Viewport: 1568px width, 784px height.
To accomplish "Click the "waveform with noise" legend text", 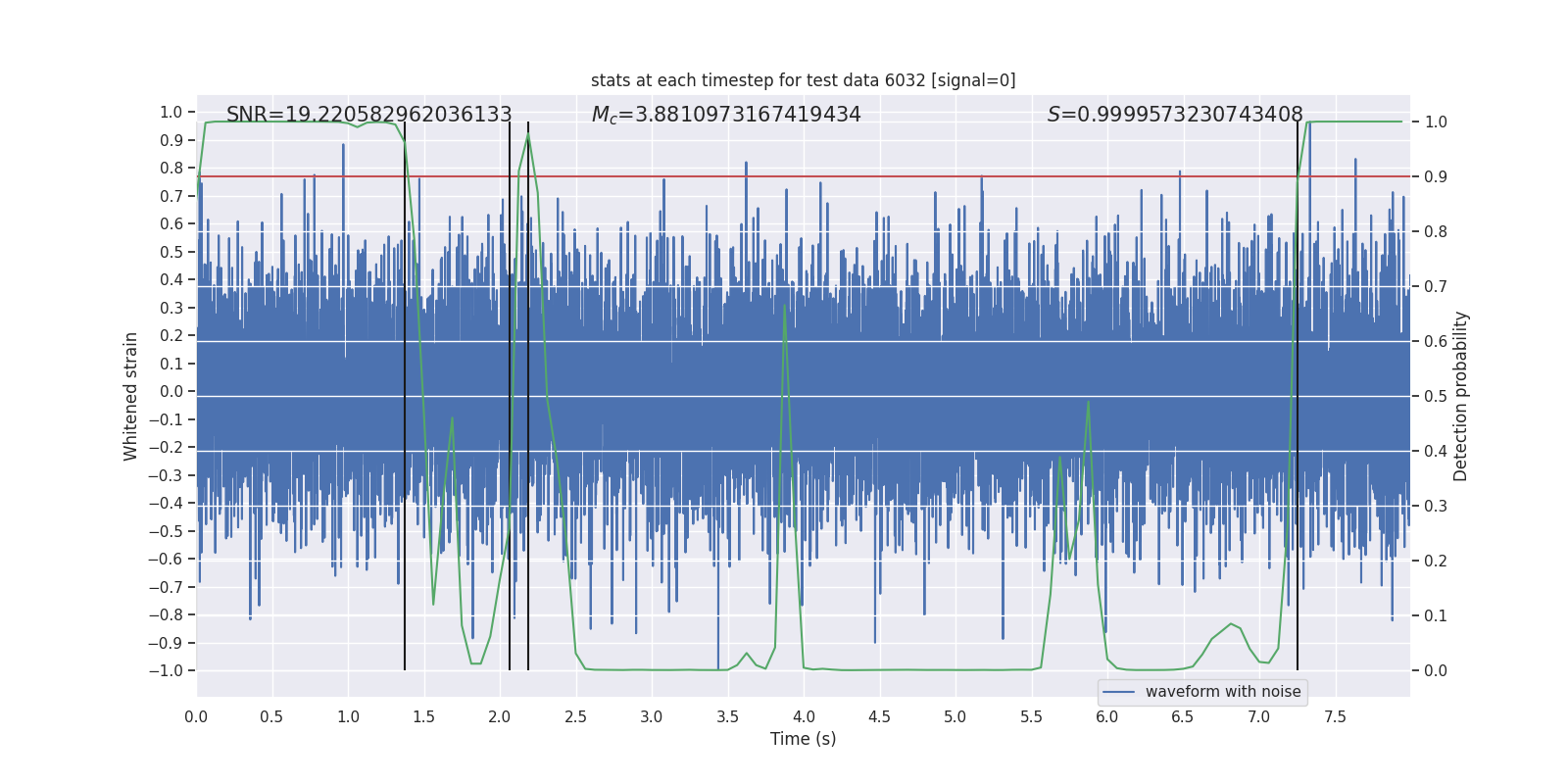I will (x=1223, y=692).
